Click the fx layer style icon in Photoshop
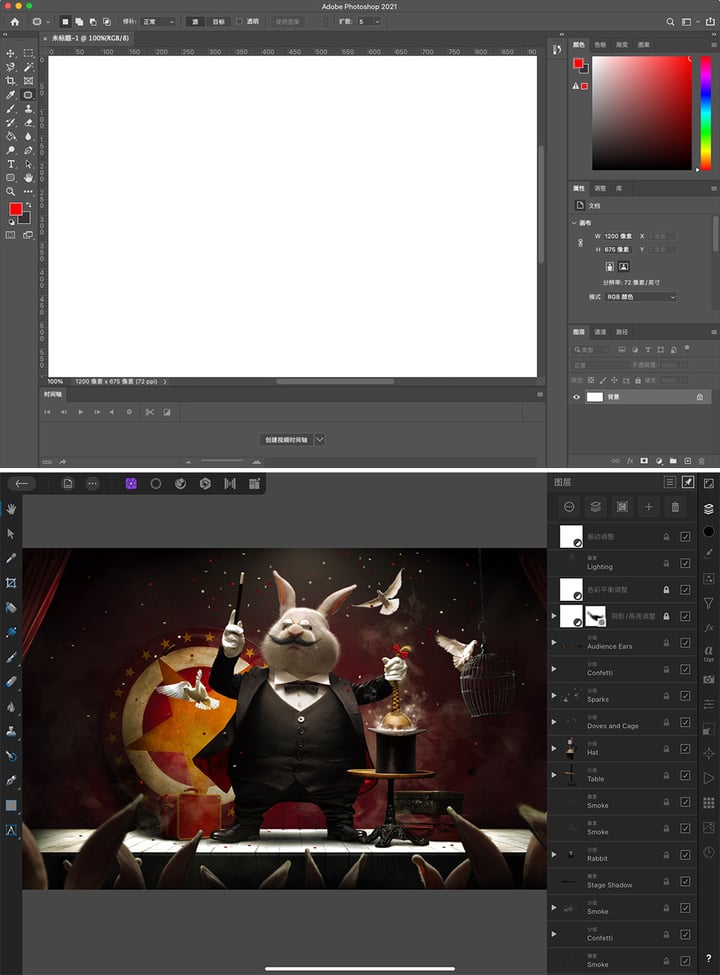 pyautogui.click(x=630, y=461)
